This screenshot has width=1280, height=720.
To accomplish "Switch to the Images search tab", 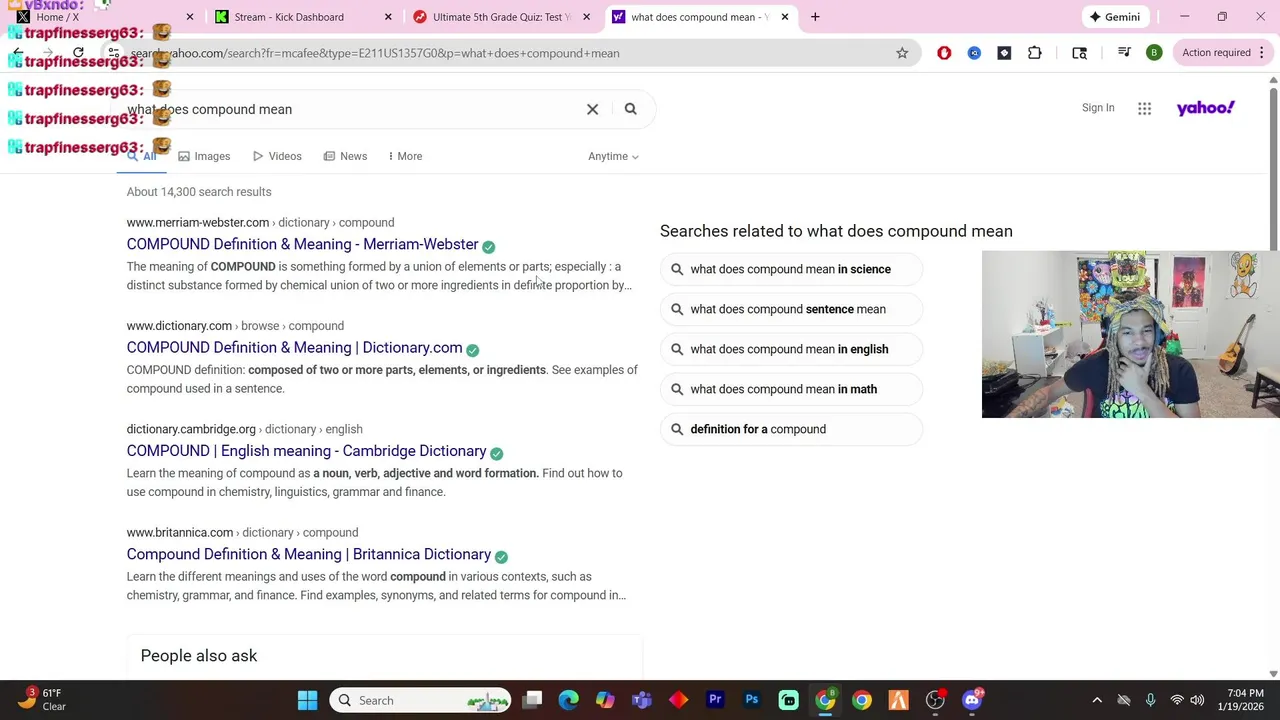I will click(204, 156).
